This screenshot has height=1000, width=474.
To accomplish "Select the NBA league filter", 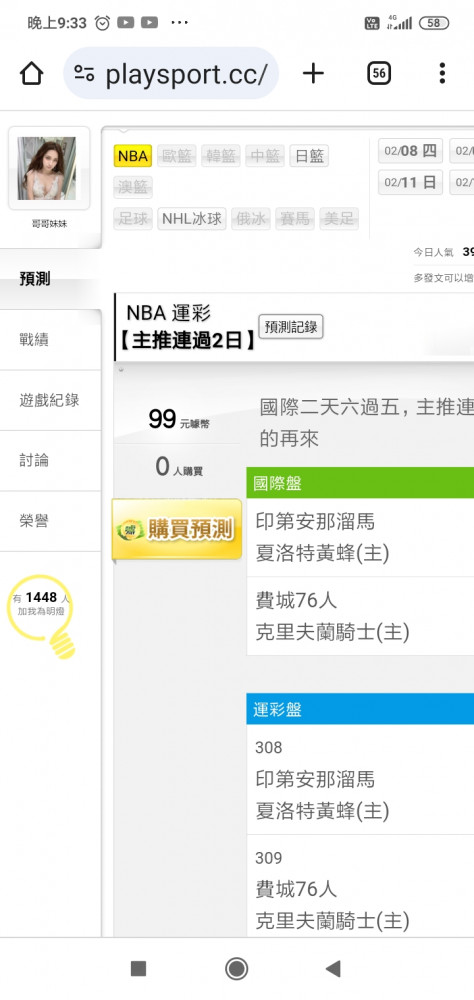I will 133,156.
